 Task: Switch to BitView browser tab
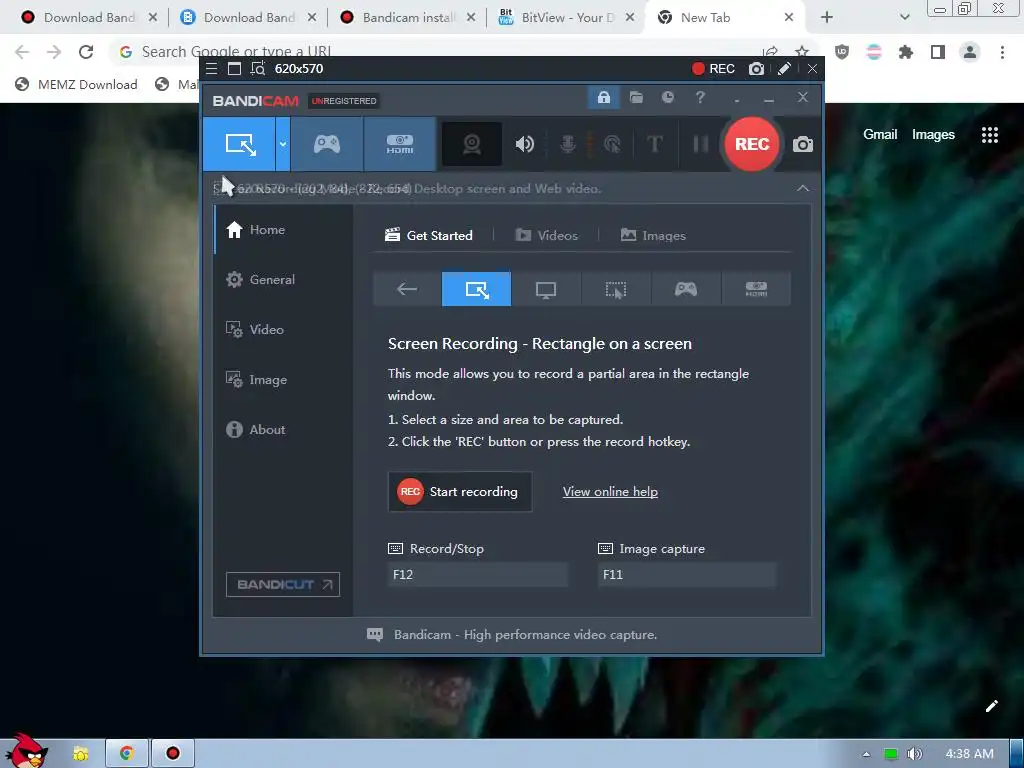coord(566,18)
